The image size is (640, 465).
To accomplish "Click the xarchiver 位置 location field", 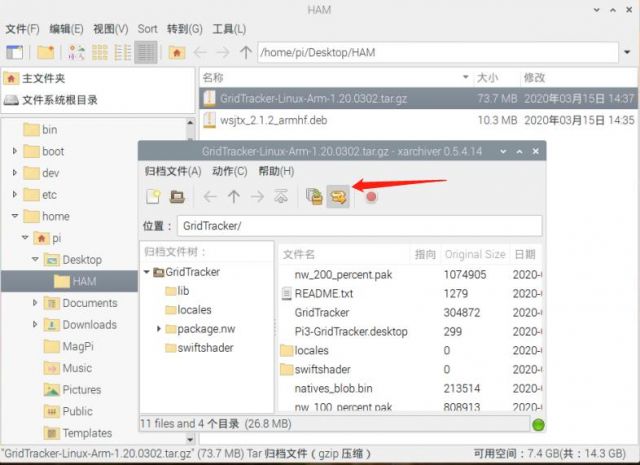I will click(x=360, y=226).
